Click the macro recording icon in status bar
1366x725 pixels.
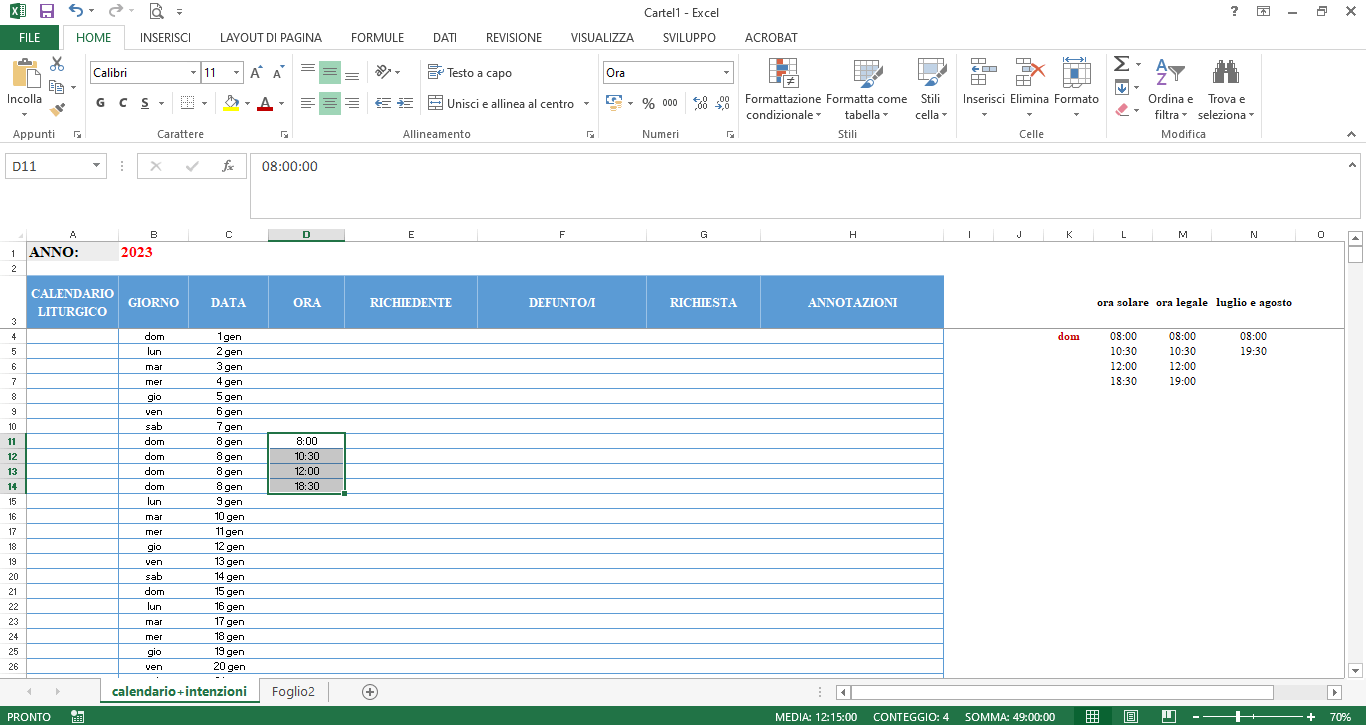(78, 717)
